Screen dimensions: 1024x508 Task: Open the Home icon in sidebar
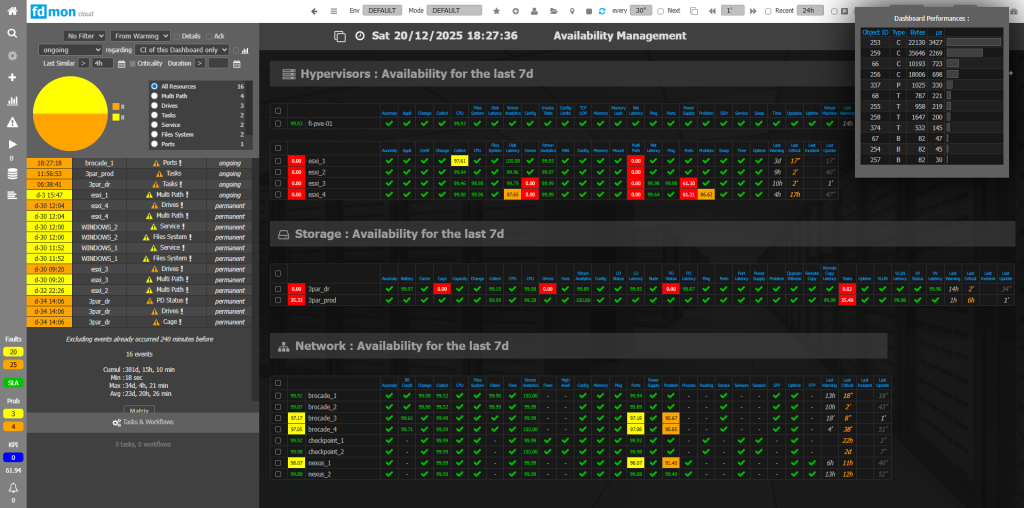12,11
